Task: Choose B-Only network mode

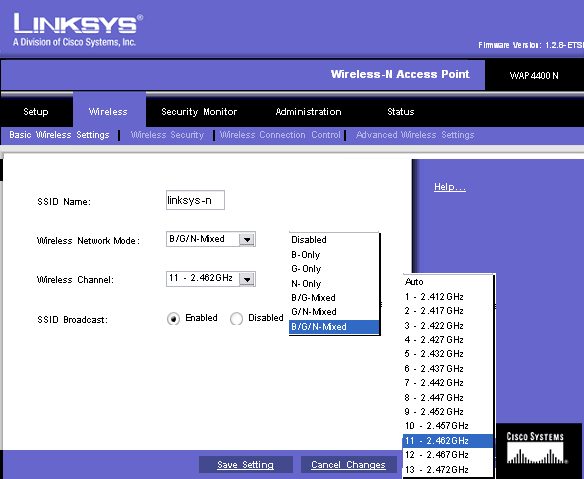Action: (x=334, y=254)
